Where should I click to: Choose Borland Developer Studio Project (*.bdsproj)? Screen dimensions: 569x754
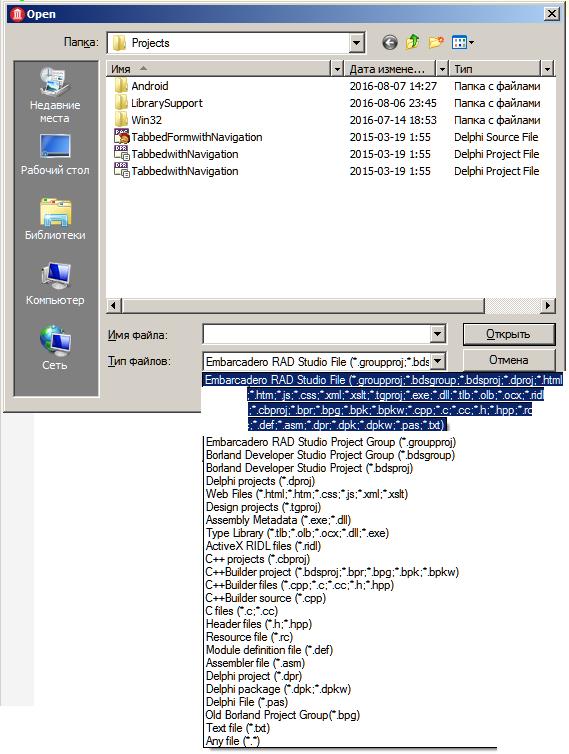point(309,468)
